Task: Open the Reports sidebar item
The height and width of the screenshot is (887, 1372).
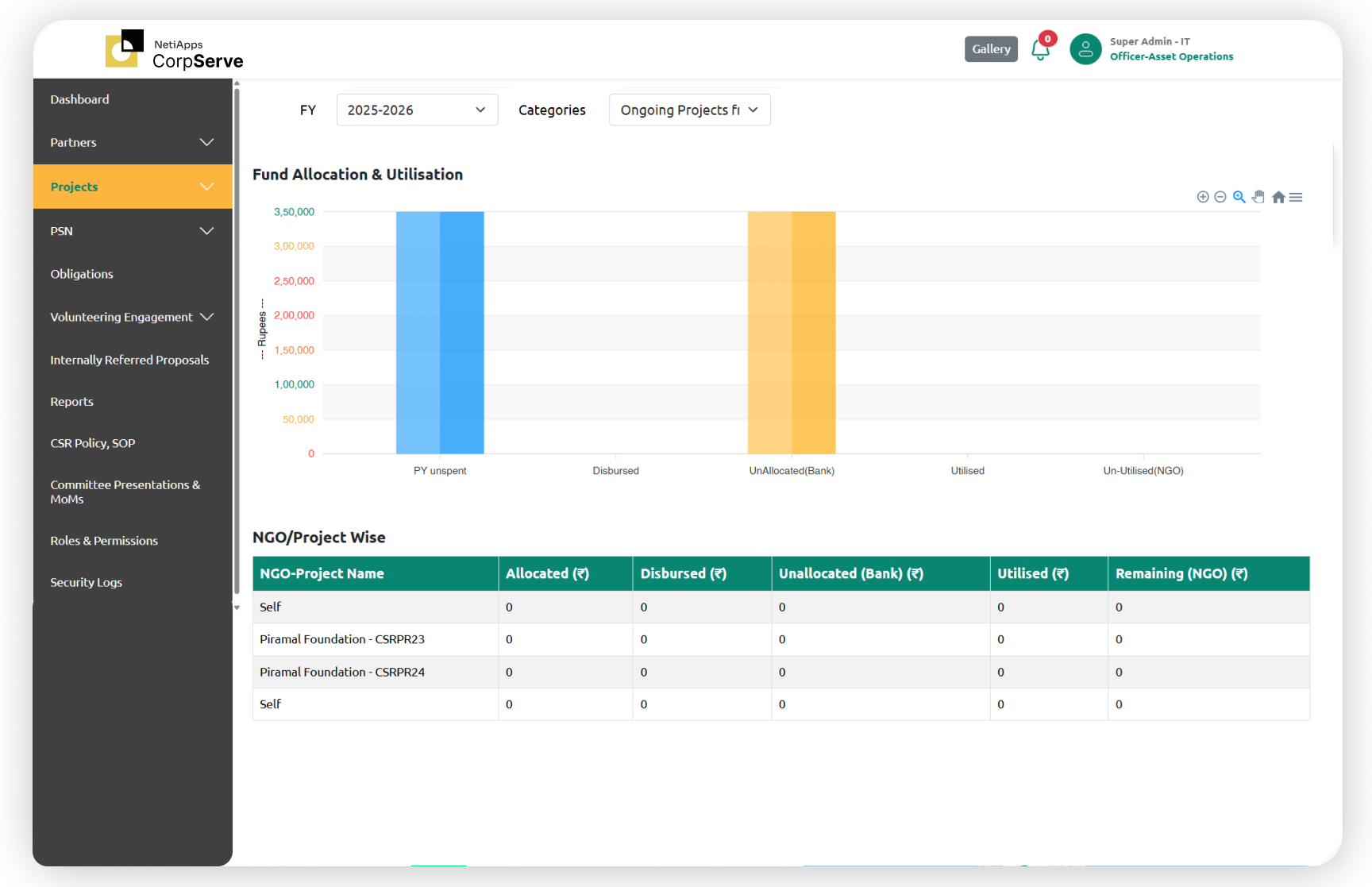Action: (x=72, y=402)
